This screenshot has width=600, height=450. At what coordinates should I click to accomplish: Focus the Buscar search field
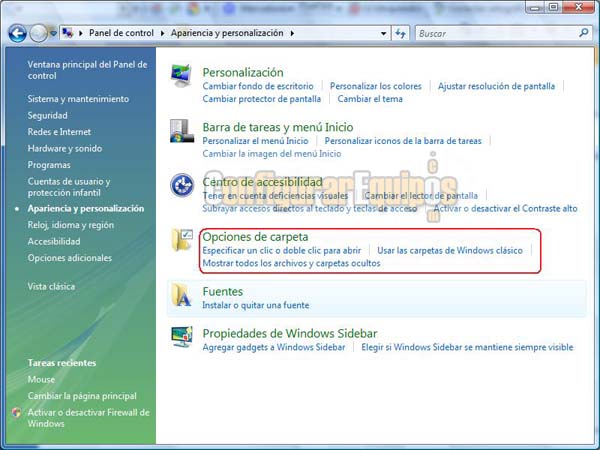click(x=497, y=34)
